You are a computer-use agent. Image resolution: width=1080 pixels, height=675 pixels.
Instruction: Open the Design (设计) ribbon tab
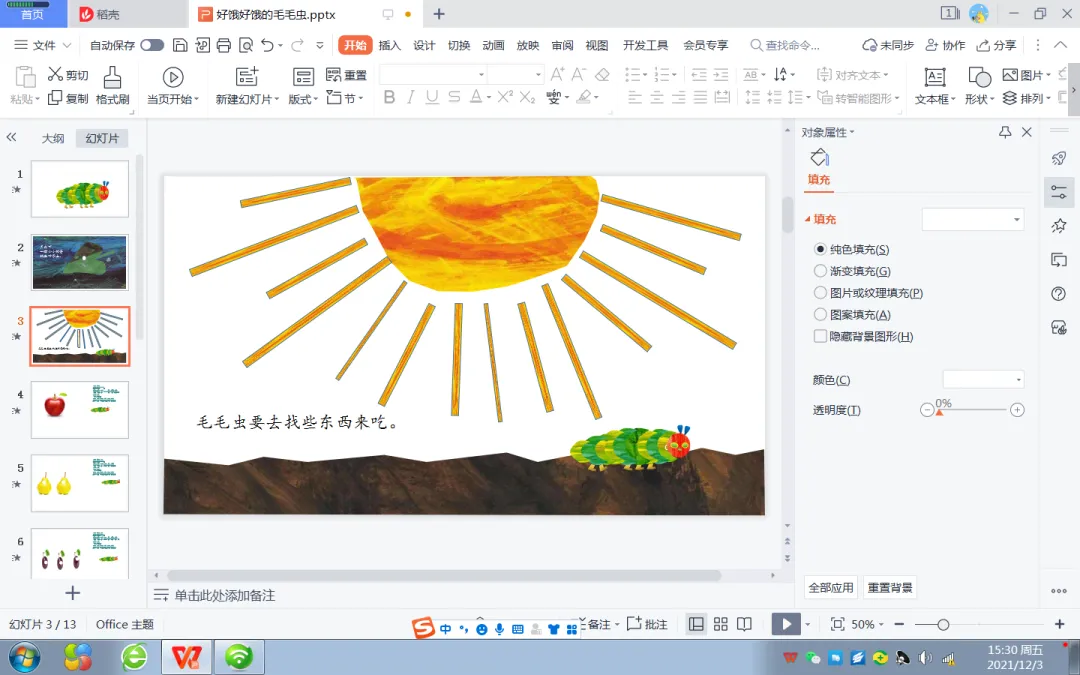[424, 45]
